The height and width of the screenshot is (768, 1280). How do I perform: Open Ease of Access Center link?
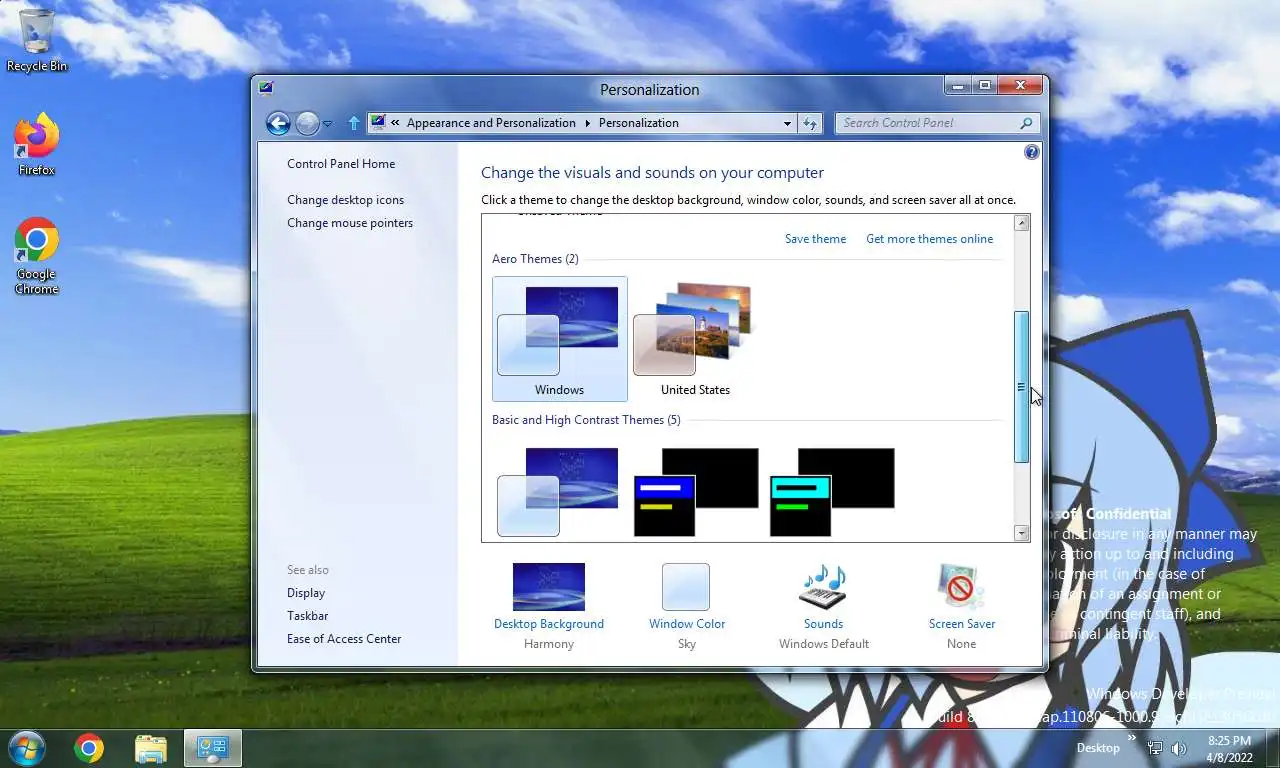[x=344, y=639]
